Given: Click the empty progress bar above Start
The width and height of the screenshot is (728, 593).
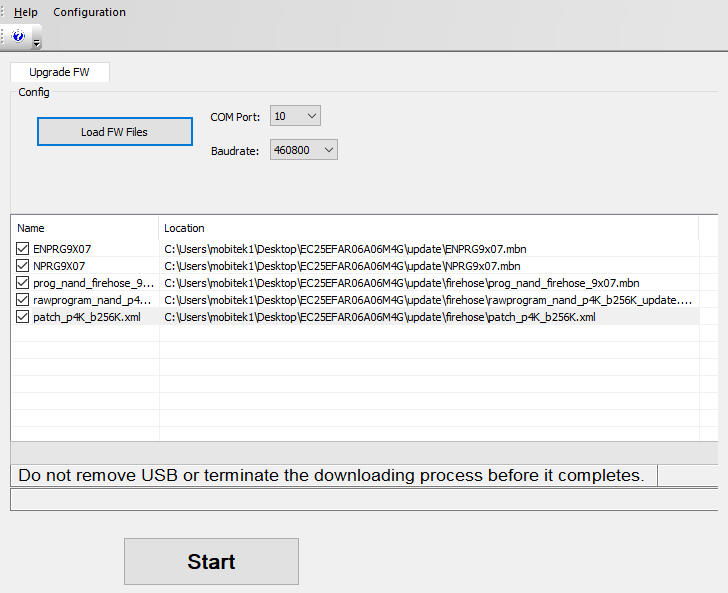Looking at the screenshot, I should [364, 499].
